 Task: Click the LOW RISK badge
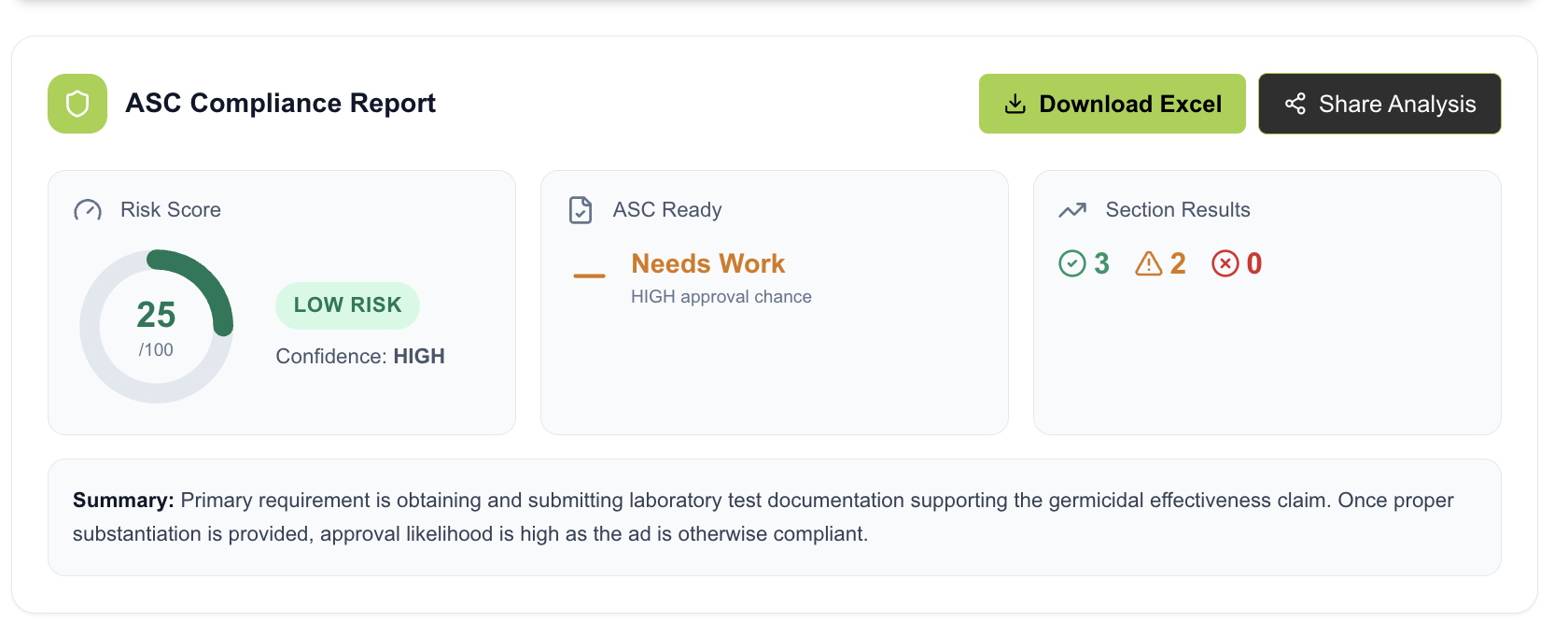click(347, 305)
